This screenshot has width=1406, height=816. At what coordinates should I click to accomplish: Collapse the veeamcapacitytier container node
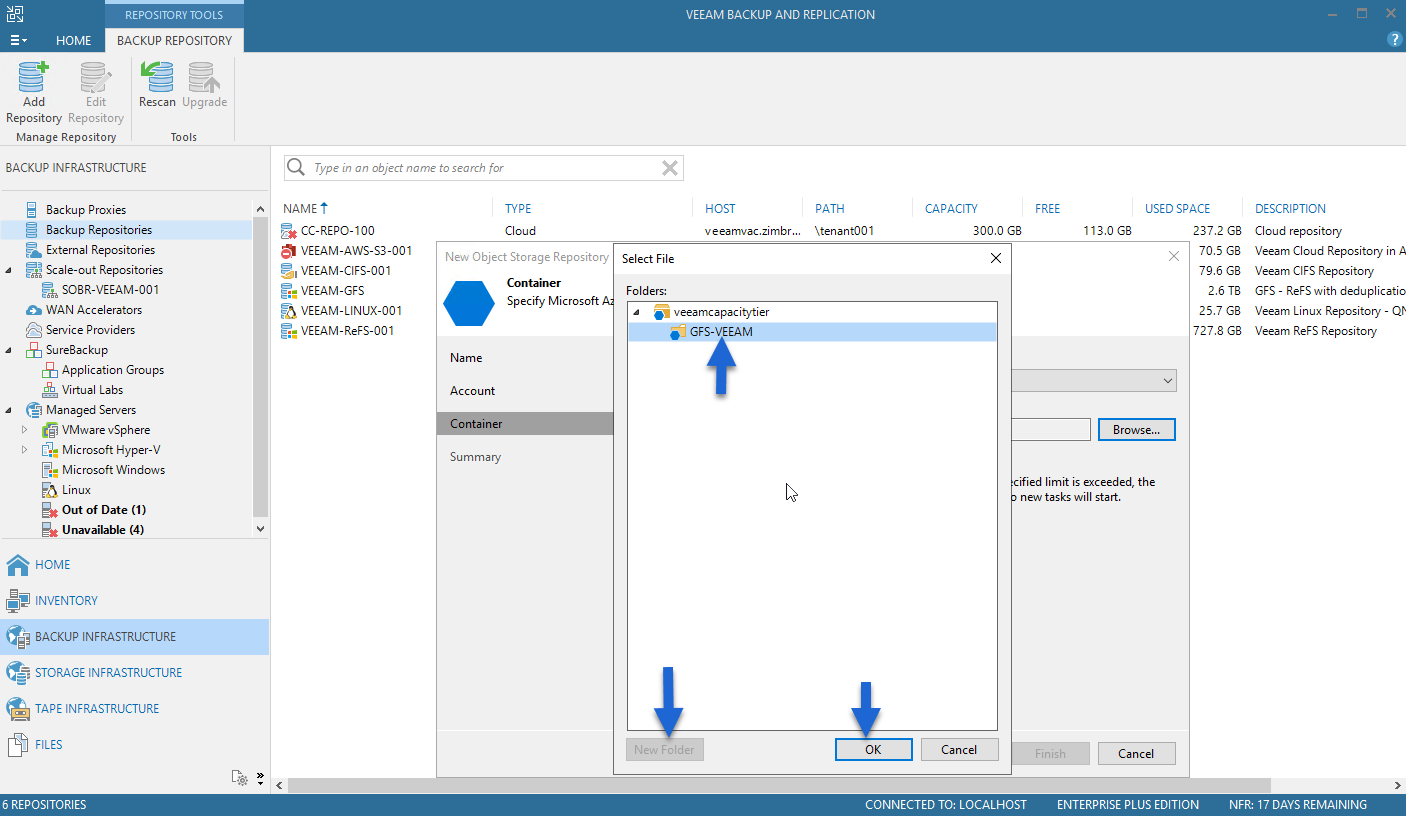(x=637, y=313)
